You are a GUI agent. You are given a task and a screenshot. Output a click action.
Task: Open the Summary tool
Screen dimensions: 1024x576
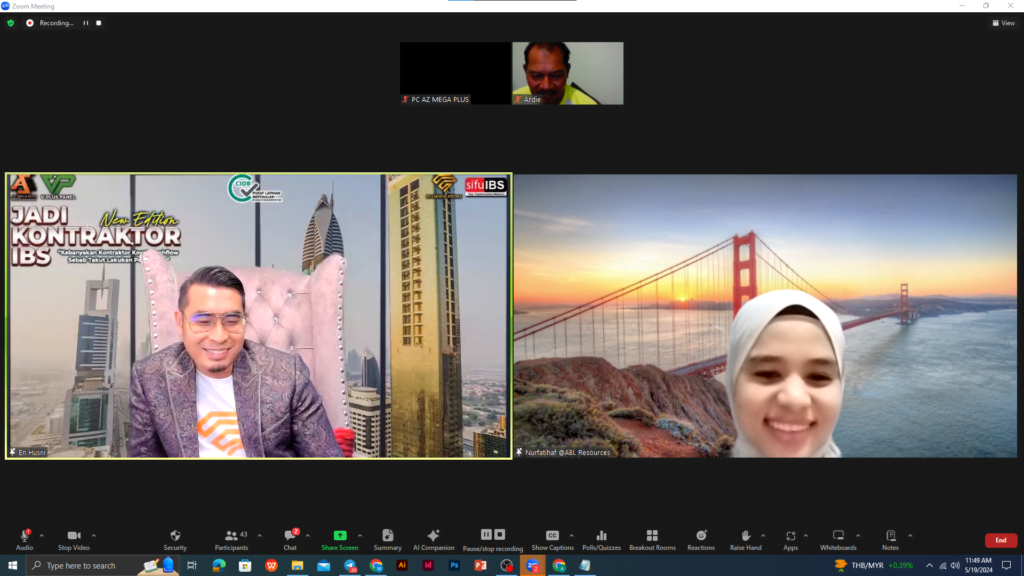tap(387, 539)
